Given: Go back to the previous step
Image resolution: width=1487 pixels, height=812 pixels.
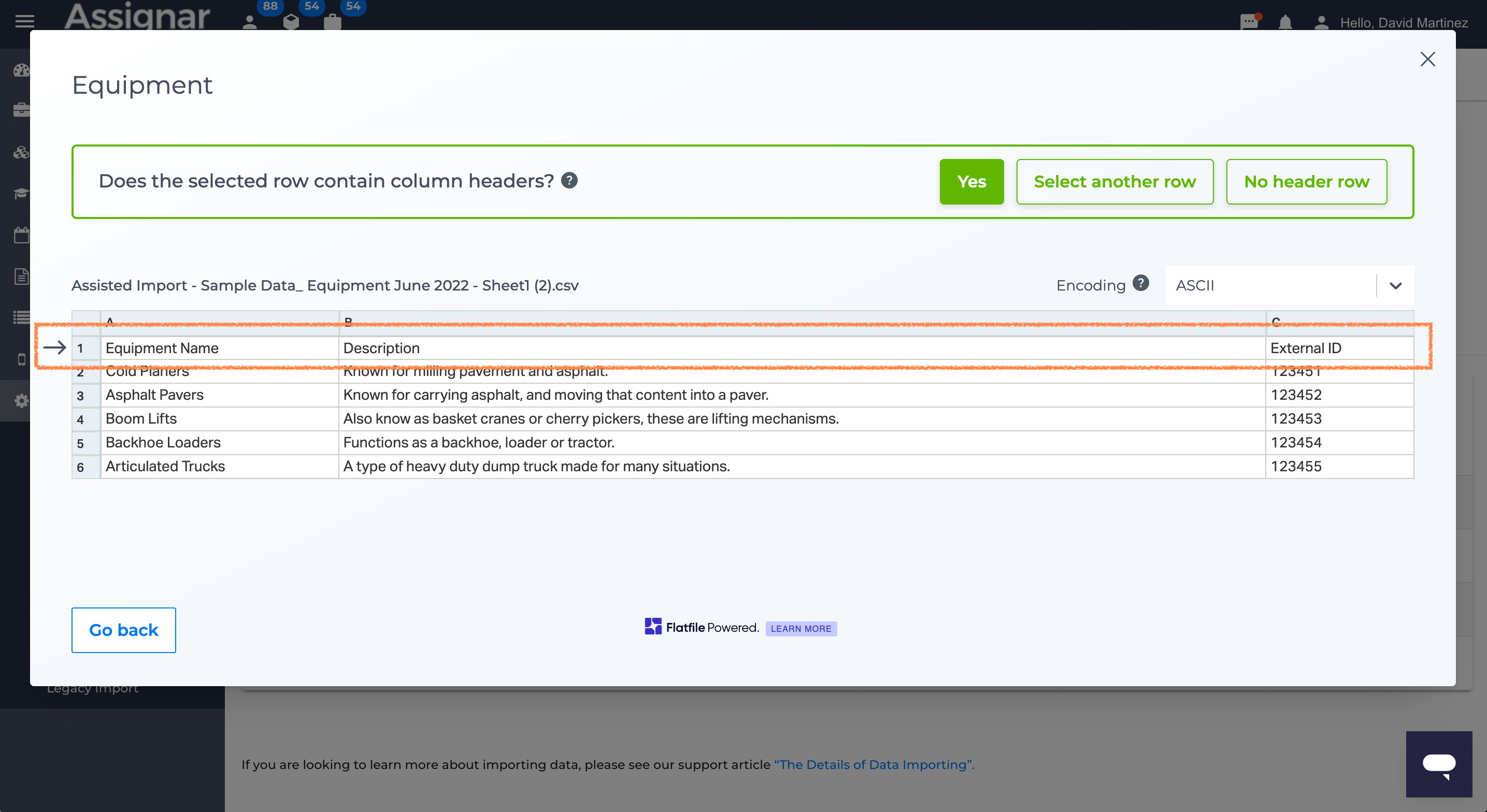Looking at the screenshot, I should pos(123,630).
